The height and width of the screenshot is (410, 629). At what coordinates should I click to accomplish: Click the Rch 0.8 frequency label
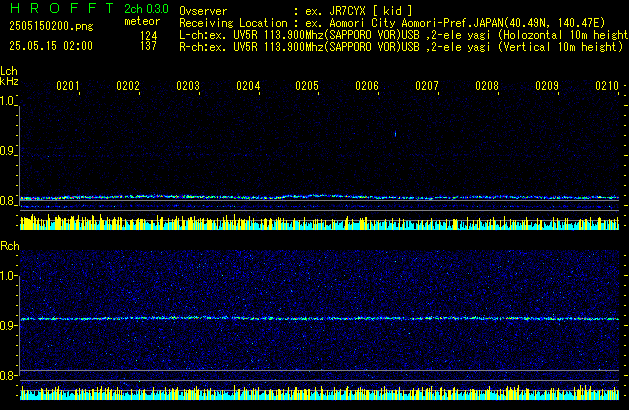(7, 375)
